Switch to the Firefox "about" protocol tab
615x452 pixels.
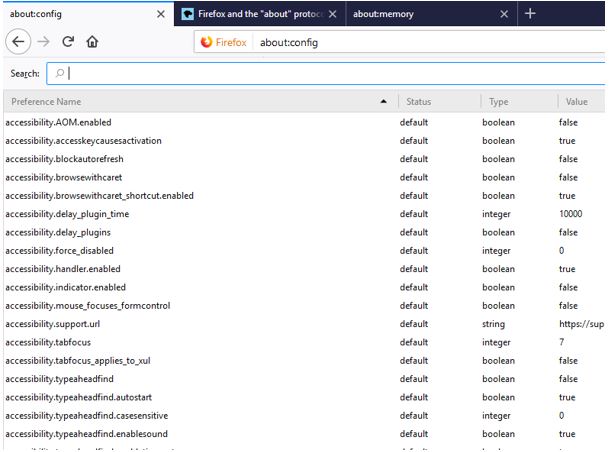[x=262, y=14]
